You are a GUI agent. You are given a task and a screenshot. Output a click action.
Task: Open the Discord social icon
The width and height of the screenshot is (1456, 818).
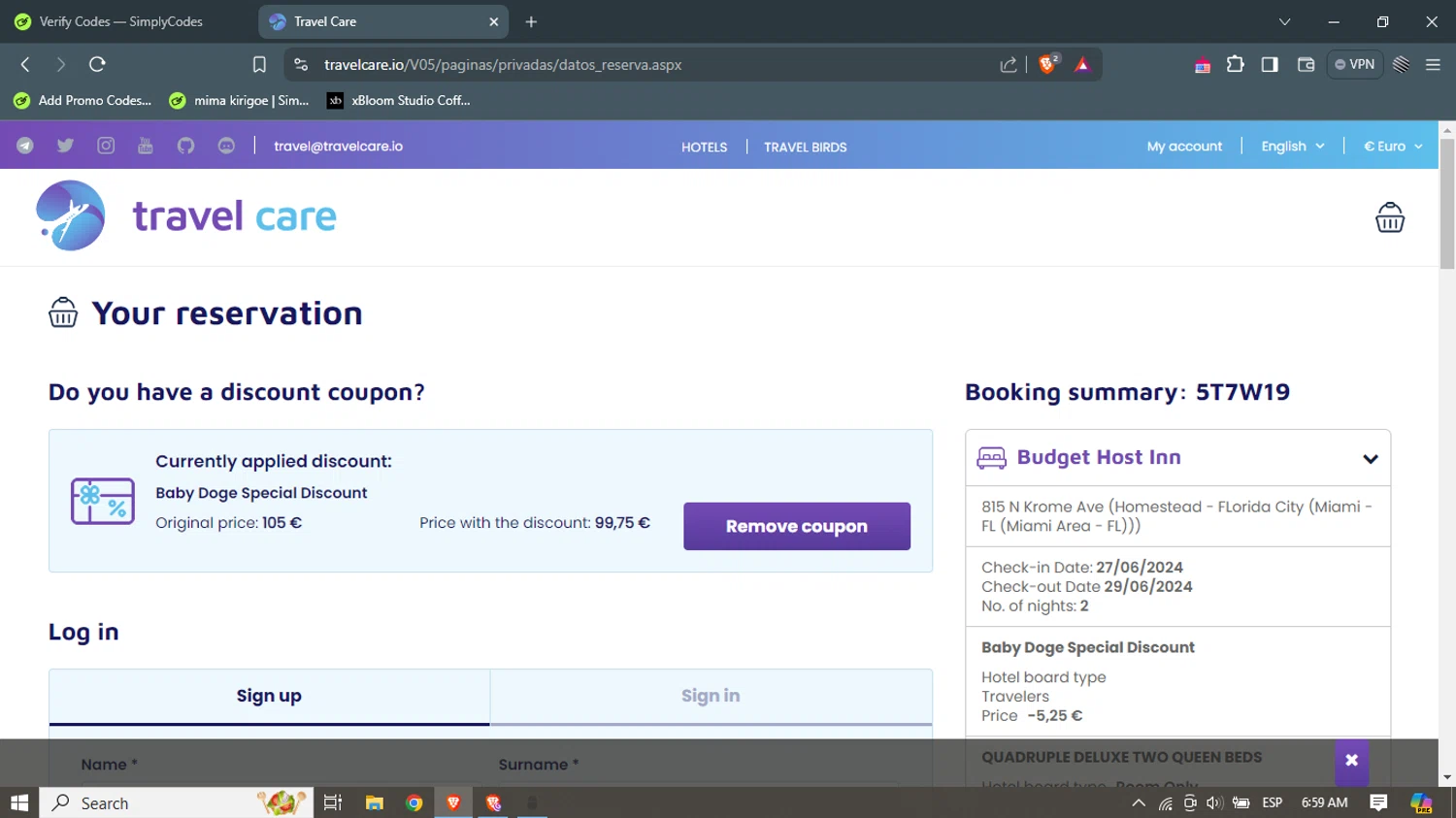coord(226,146)
